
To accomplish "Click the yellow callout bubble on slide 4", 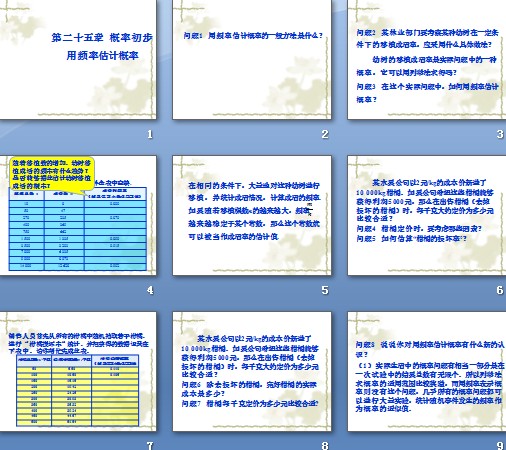I will (52, 174).
